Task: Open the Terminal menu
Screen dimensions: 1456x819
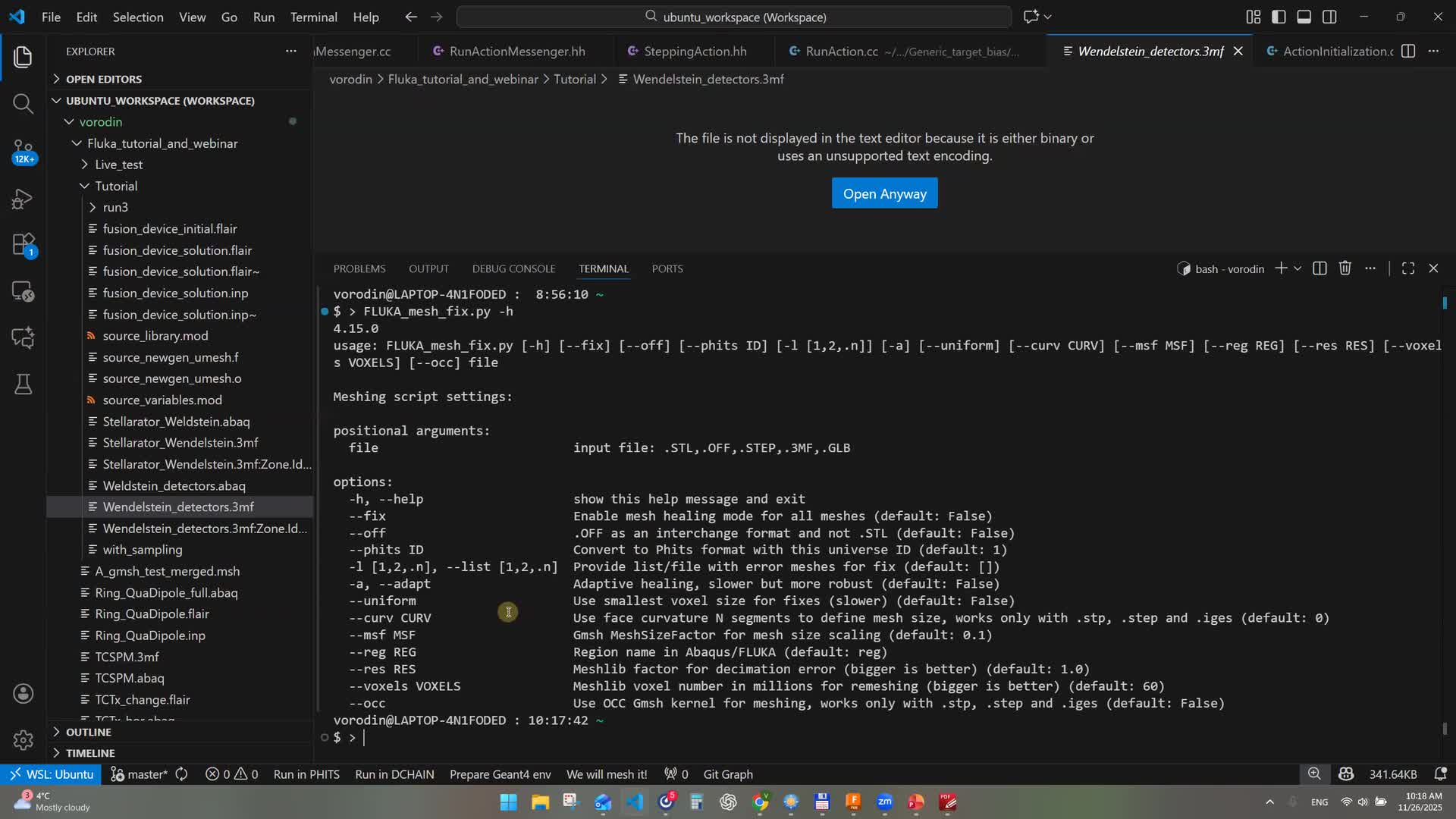Action: tap(313, 17)
